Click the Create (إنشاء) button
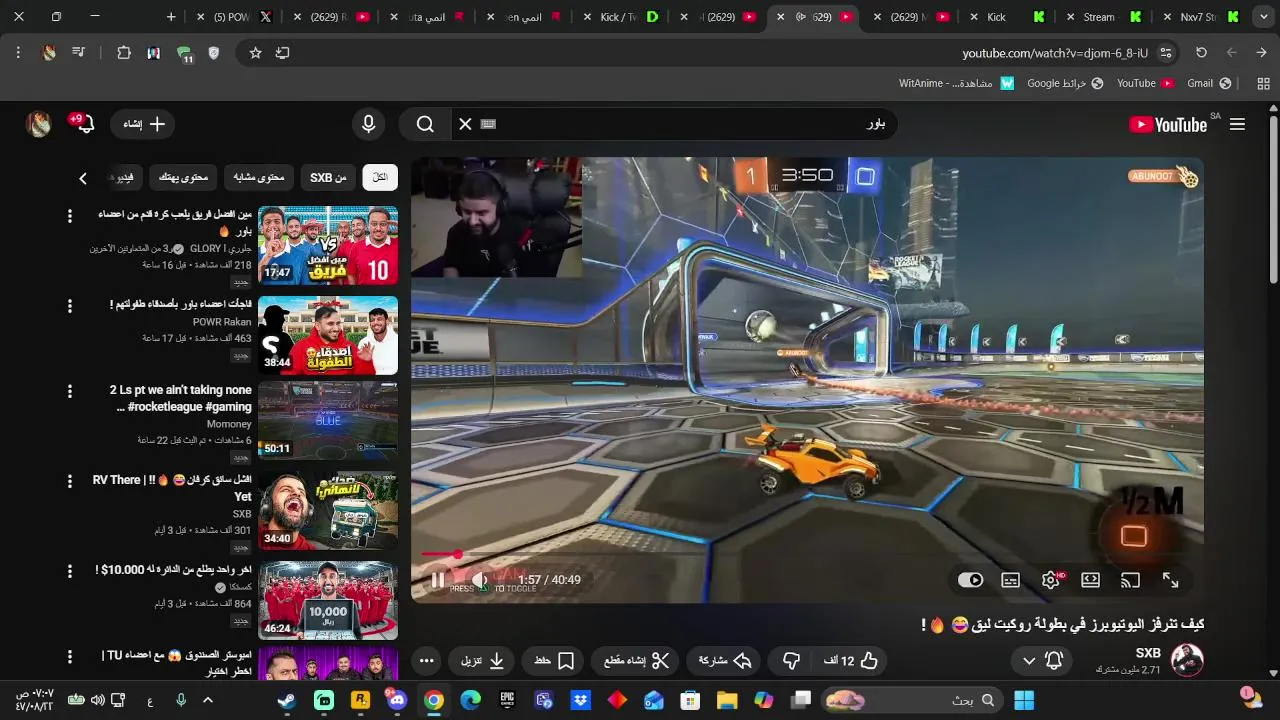The width and height of the screenshot is (1280, 720). [x=144, y=124]
